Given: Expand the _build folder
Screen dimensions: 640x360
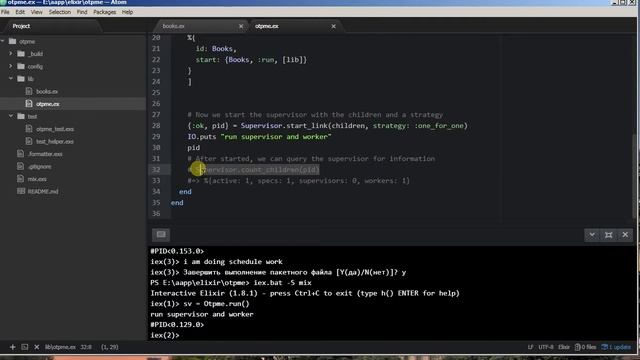Looking at the screenshot, I should [x=11, y=53].
